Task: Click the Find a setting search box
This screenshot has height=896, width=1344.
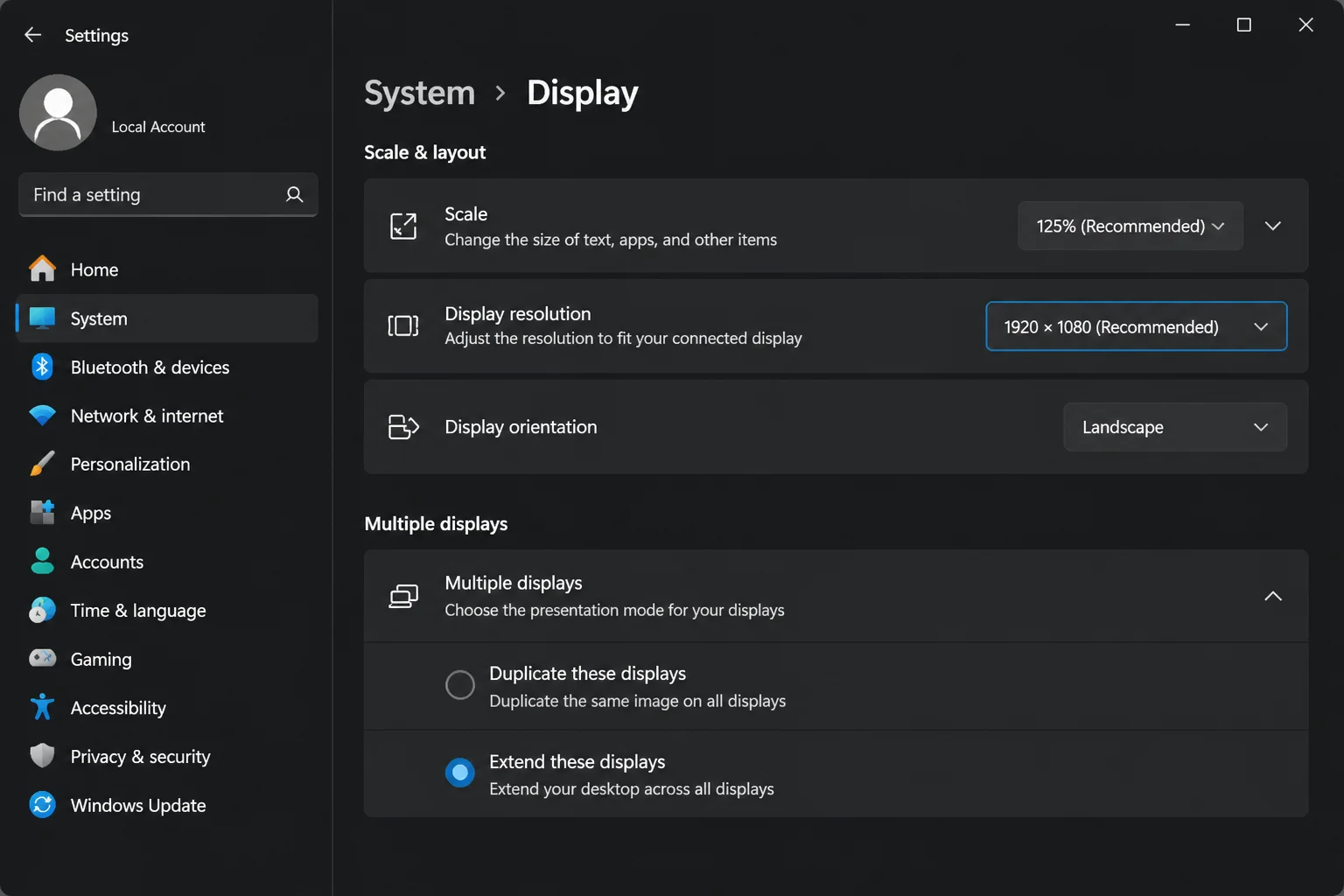Action: point(168,194)
